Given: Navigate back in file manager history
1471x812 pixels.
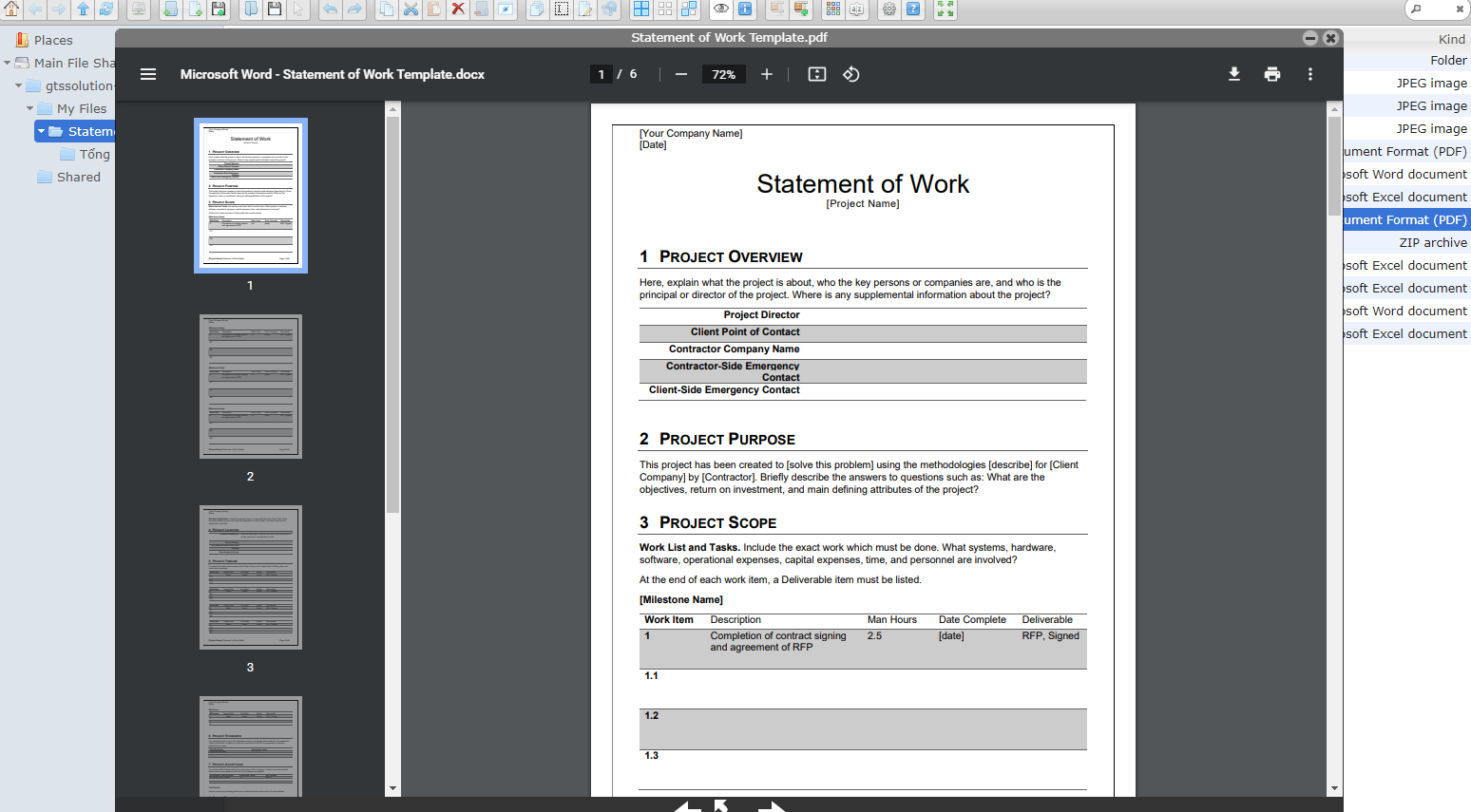Looking at the screenshot, I should [x=35, y=9].
